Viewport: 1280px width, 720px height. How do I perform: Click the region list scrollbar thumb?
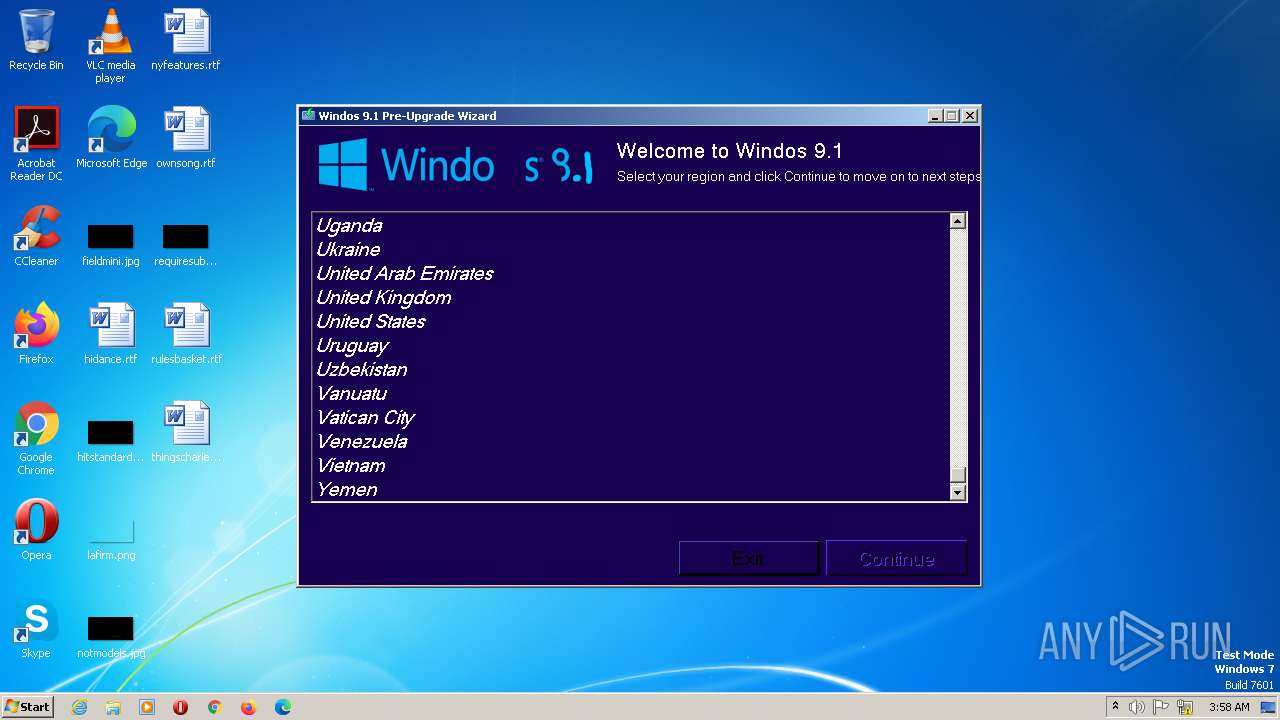[x=957, y=475]
